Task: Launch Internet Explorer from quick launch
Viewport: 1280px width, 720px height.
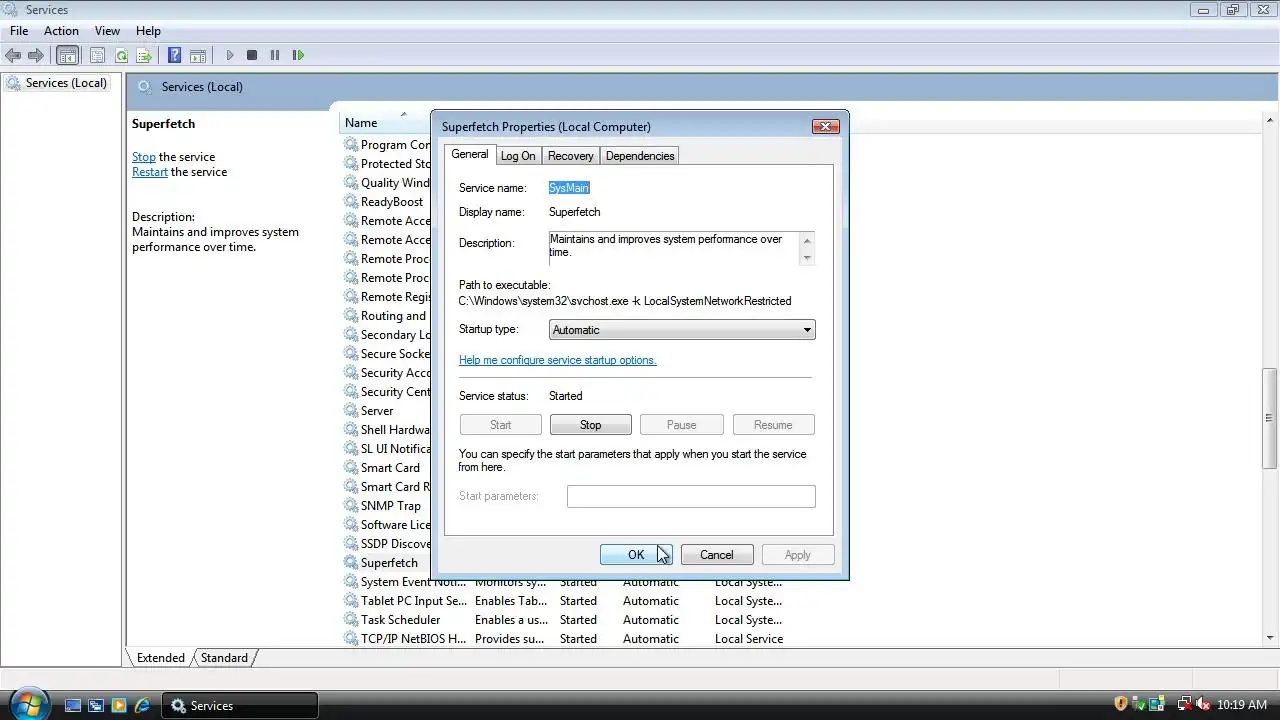Action: (143, 705)
